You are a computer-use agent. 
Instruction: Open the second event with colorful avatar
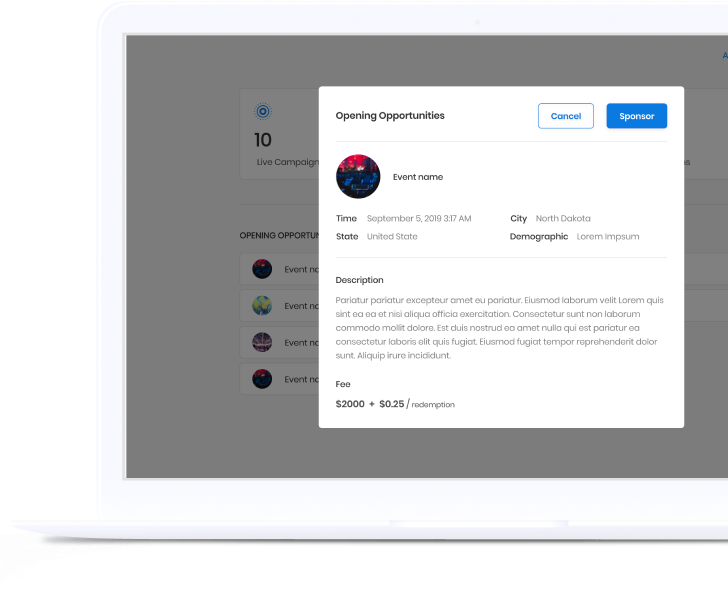point(262,306)
